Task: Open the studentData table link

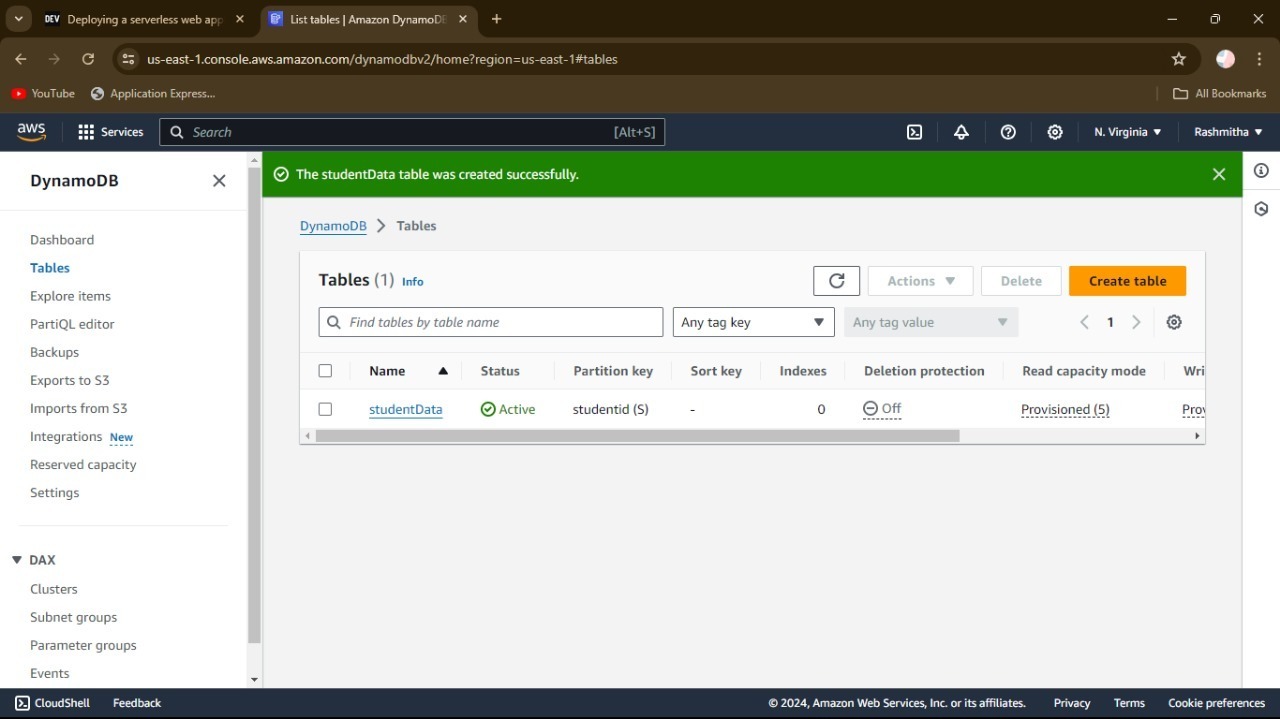Action: [x=406, y=409]
